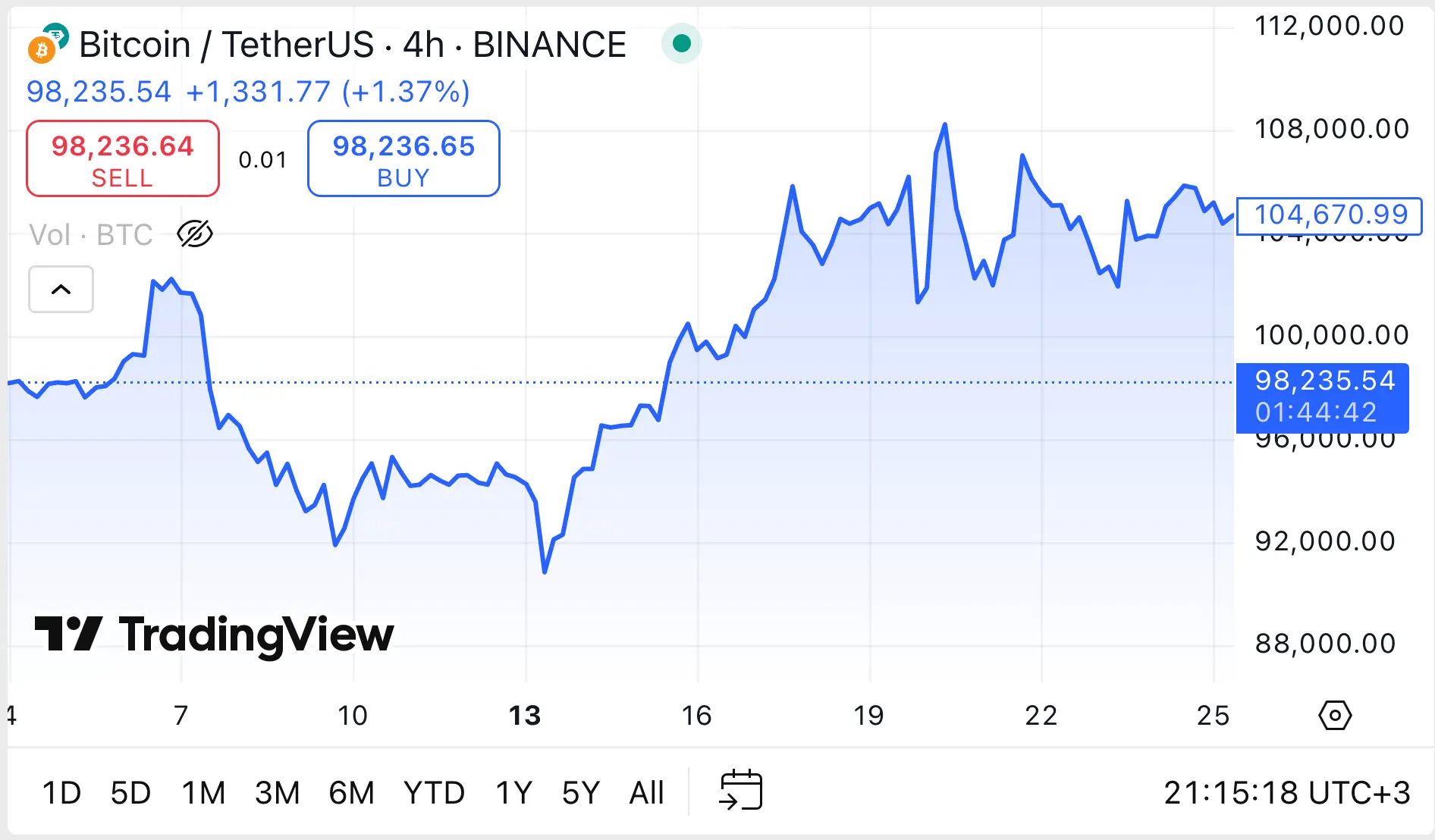Select the YTD range option
This screenshot has width=1435, height=840.
[434, 793]
